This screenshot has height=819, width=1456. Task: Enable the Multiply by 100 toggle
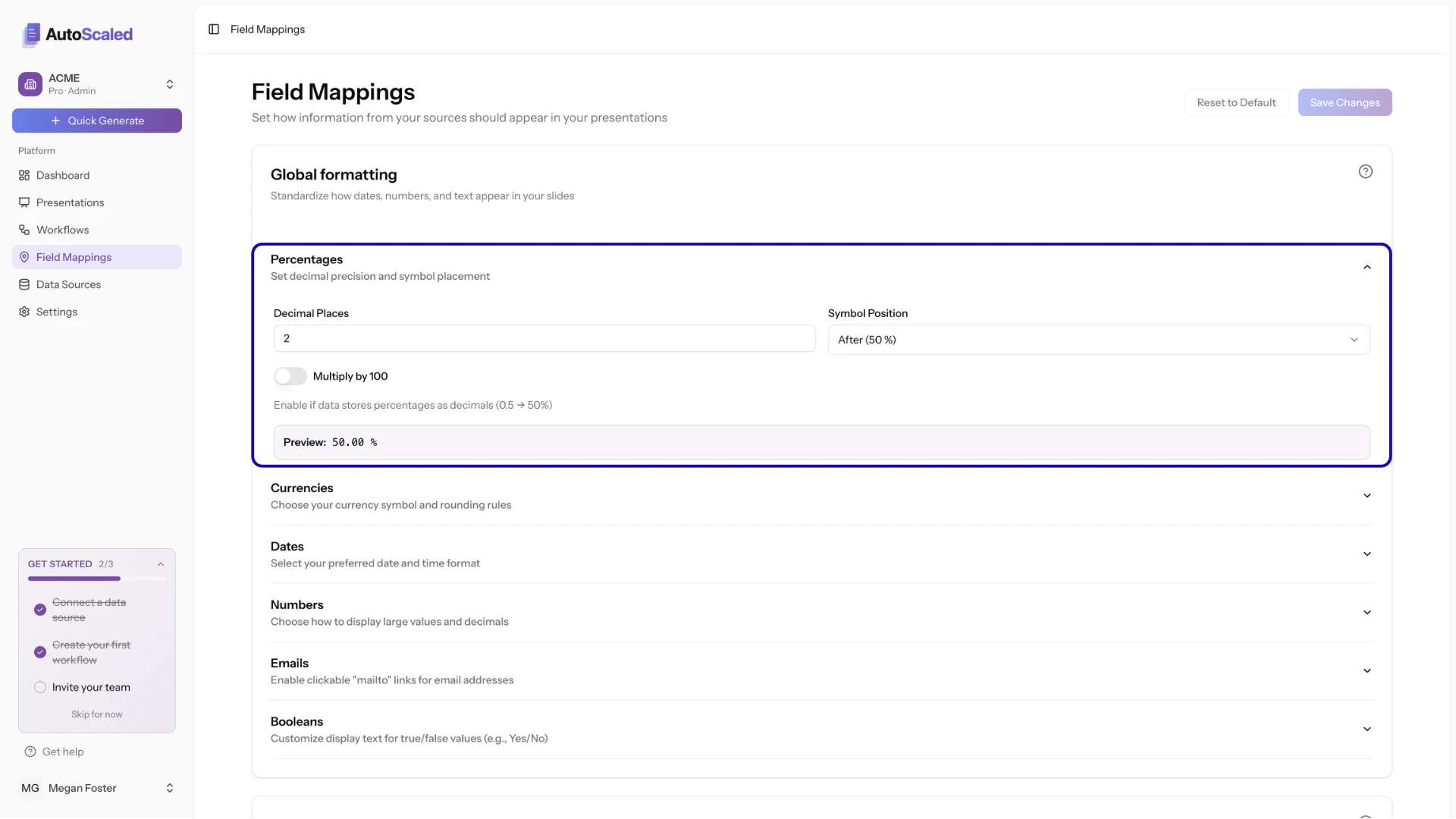point(290,376)
